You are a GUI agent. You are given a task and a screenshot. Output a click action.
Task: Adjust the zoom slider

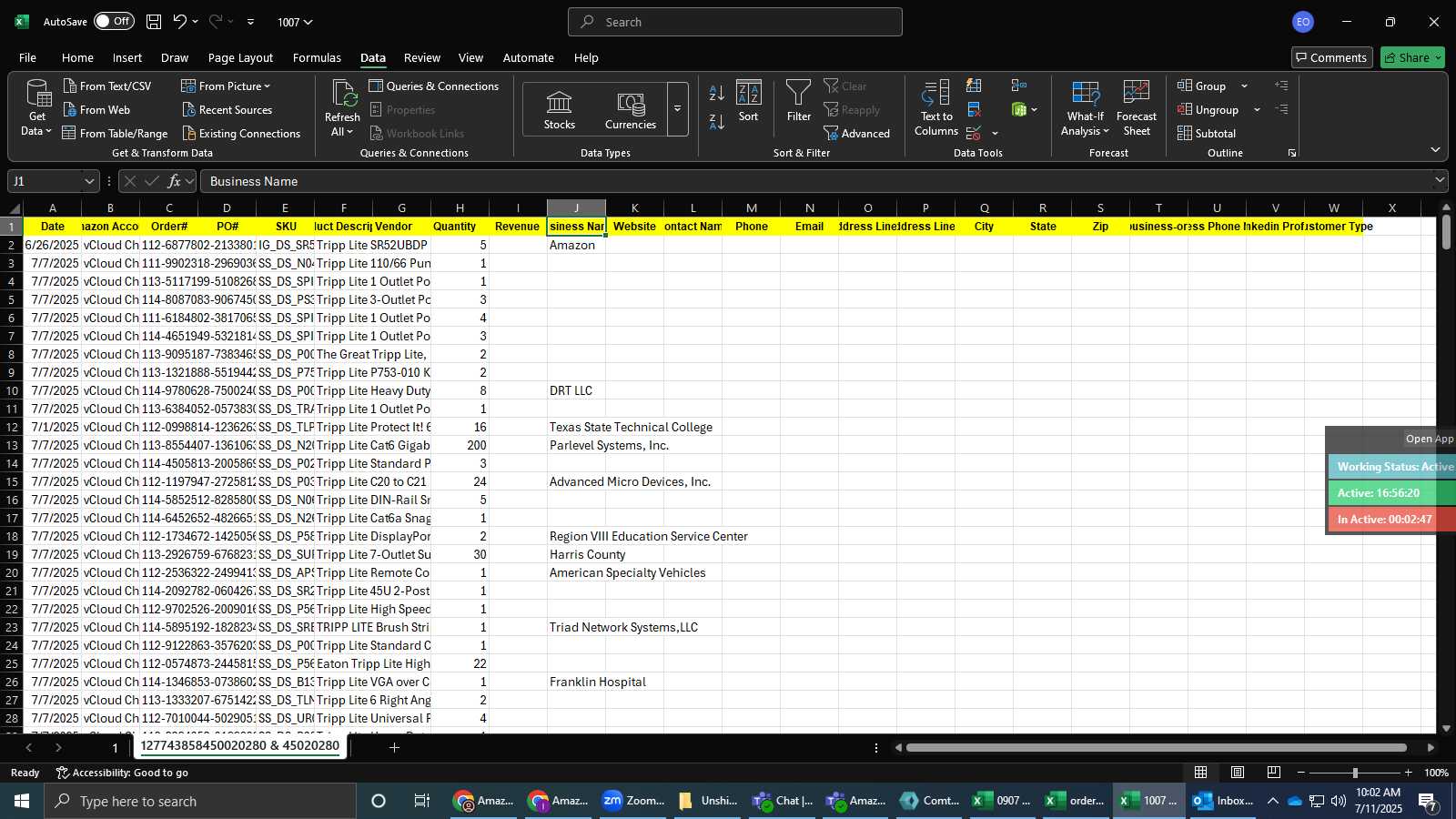coord(1355,773)
